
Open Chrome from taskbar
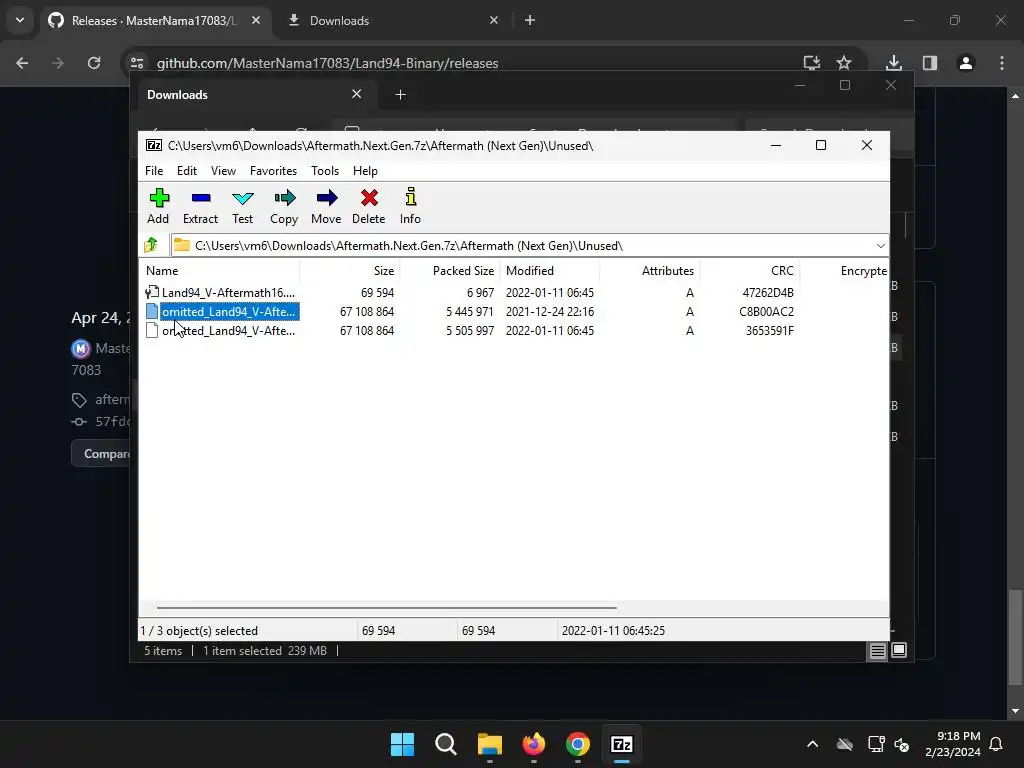[x=577, y=744]
